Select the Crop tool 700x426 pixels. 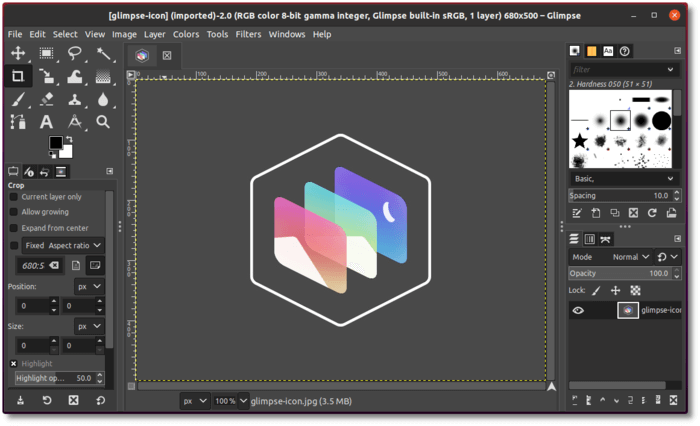click(x=18, y=76)
